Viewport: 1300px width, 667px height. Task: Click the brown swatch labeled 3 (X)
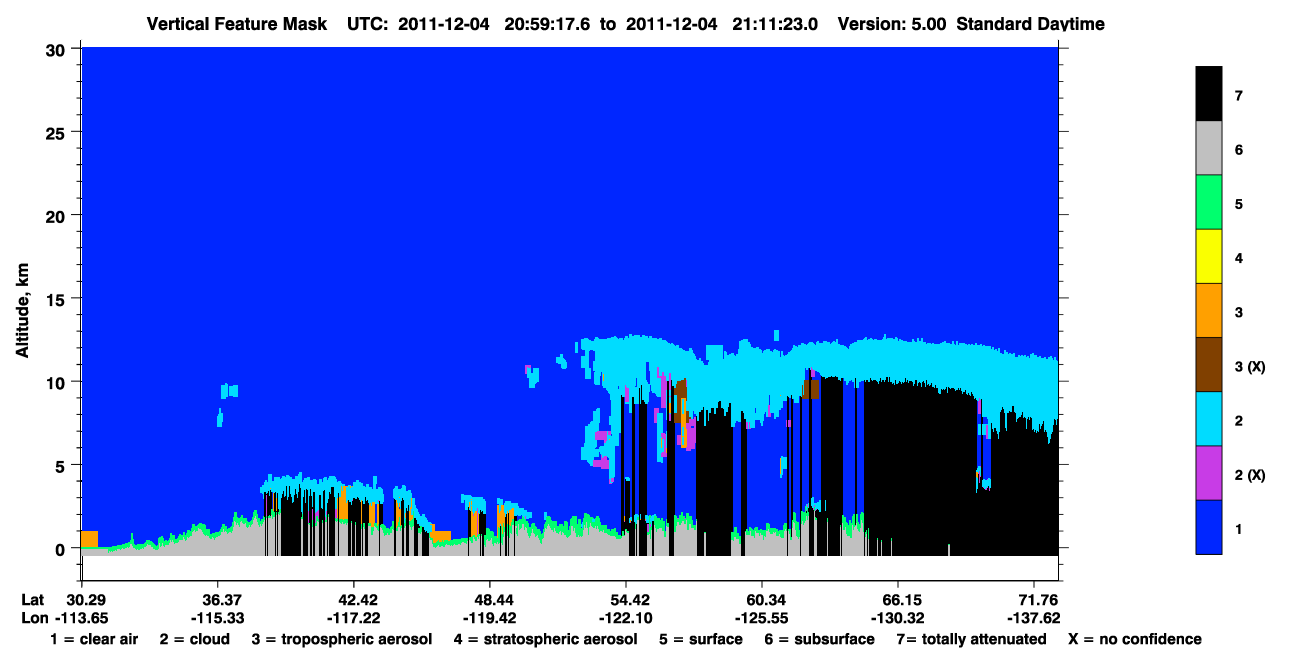click(1209, 365)
